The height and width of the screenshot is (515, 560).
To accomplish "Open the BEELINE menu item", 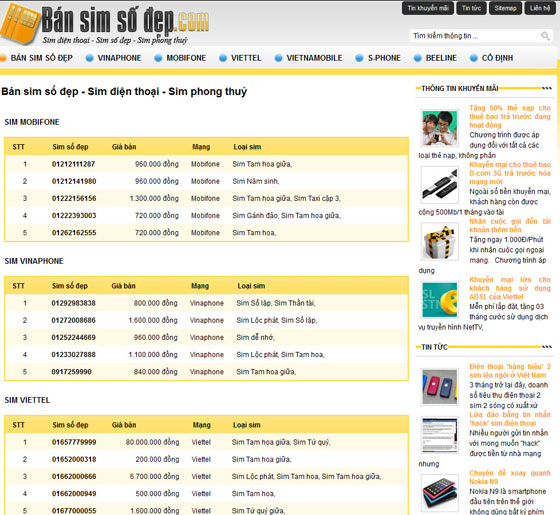I will [x=441, y=58].
